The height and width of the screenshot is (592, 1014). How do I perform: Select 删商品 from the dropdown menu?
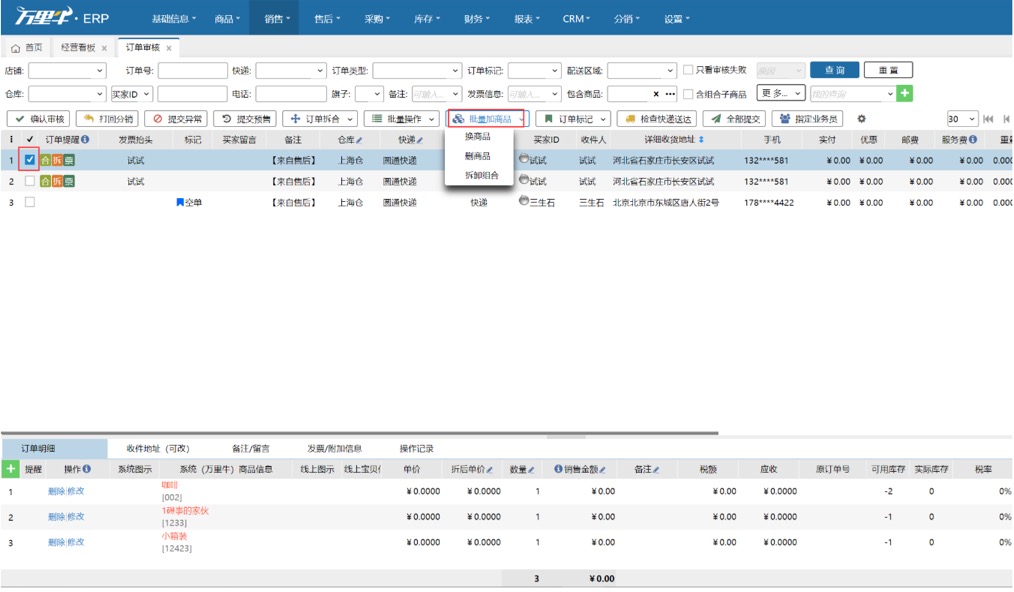[x=478, y=157]
